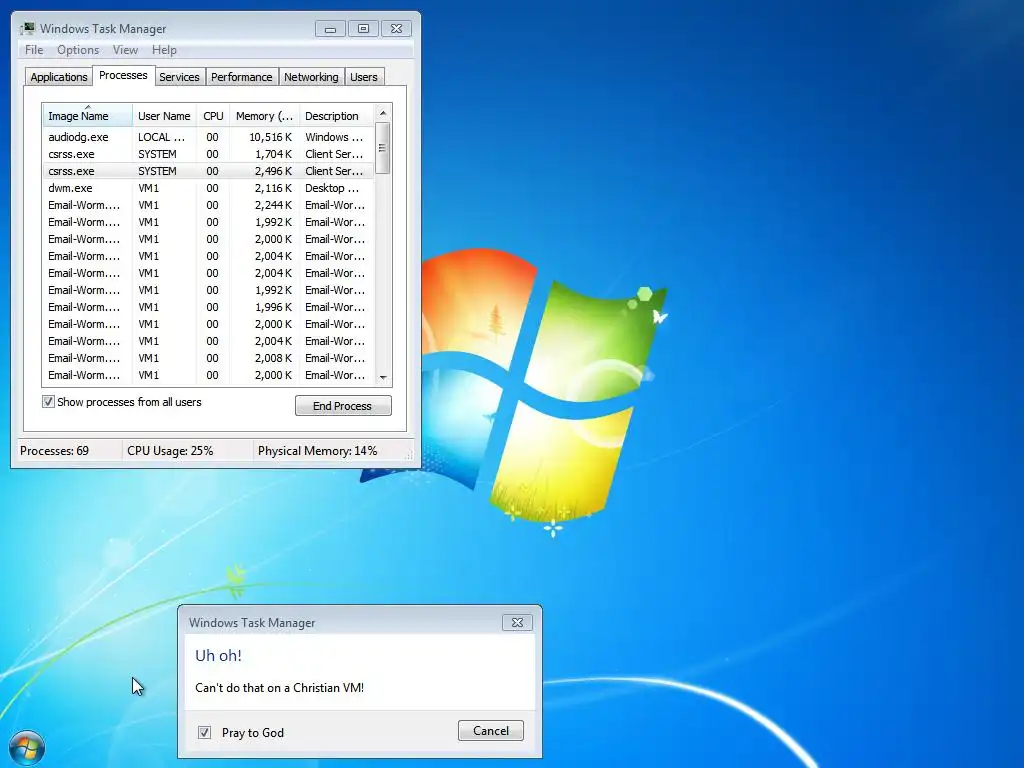The width and height of the screenshot is (1024, 768).
Task: Click the 10,516 K memory value
Action: [270, 137]
